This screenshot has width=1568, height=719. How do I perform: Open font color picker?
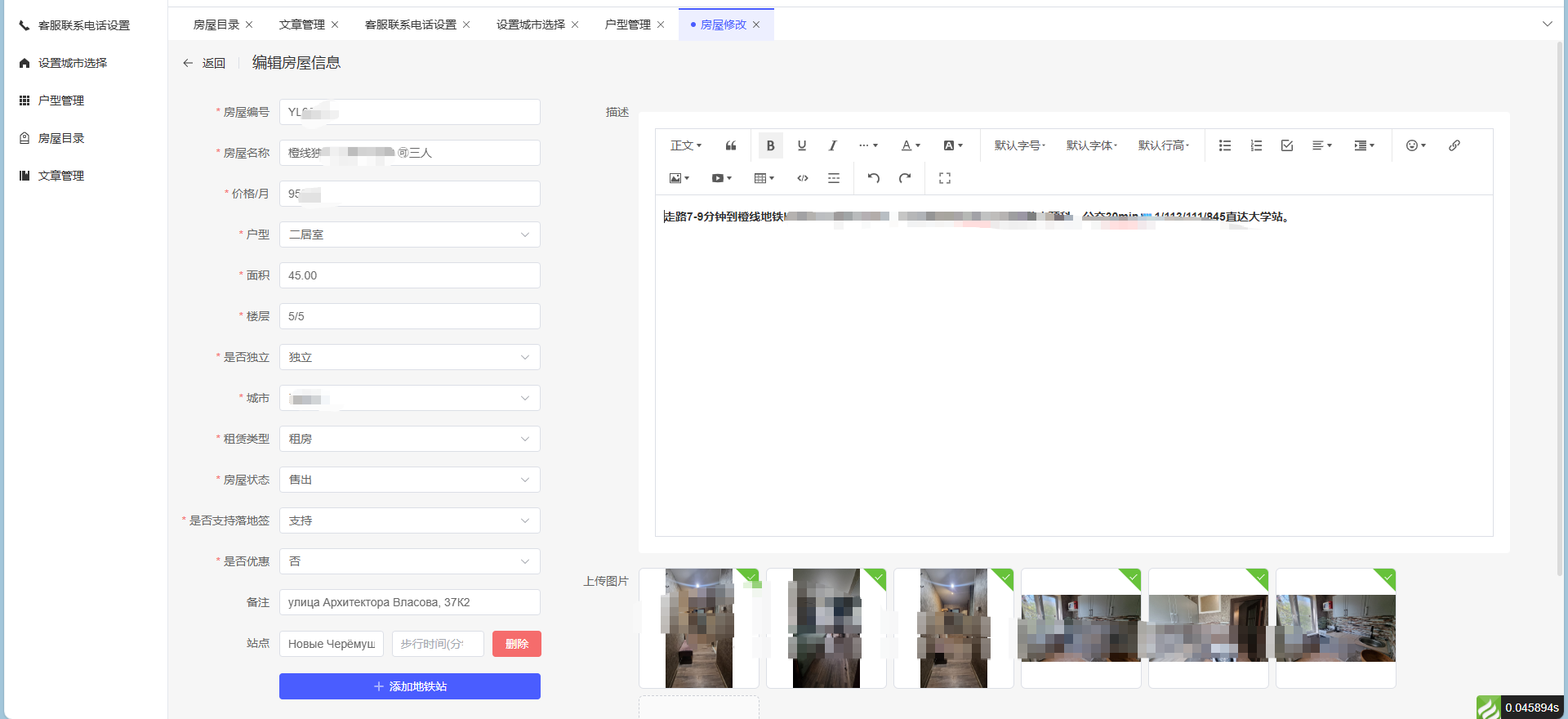[911, 145]
